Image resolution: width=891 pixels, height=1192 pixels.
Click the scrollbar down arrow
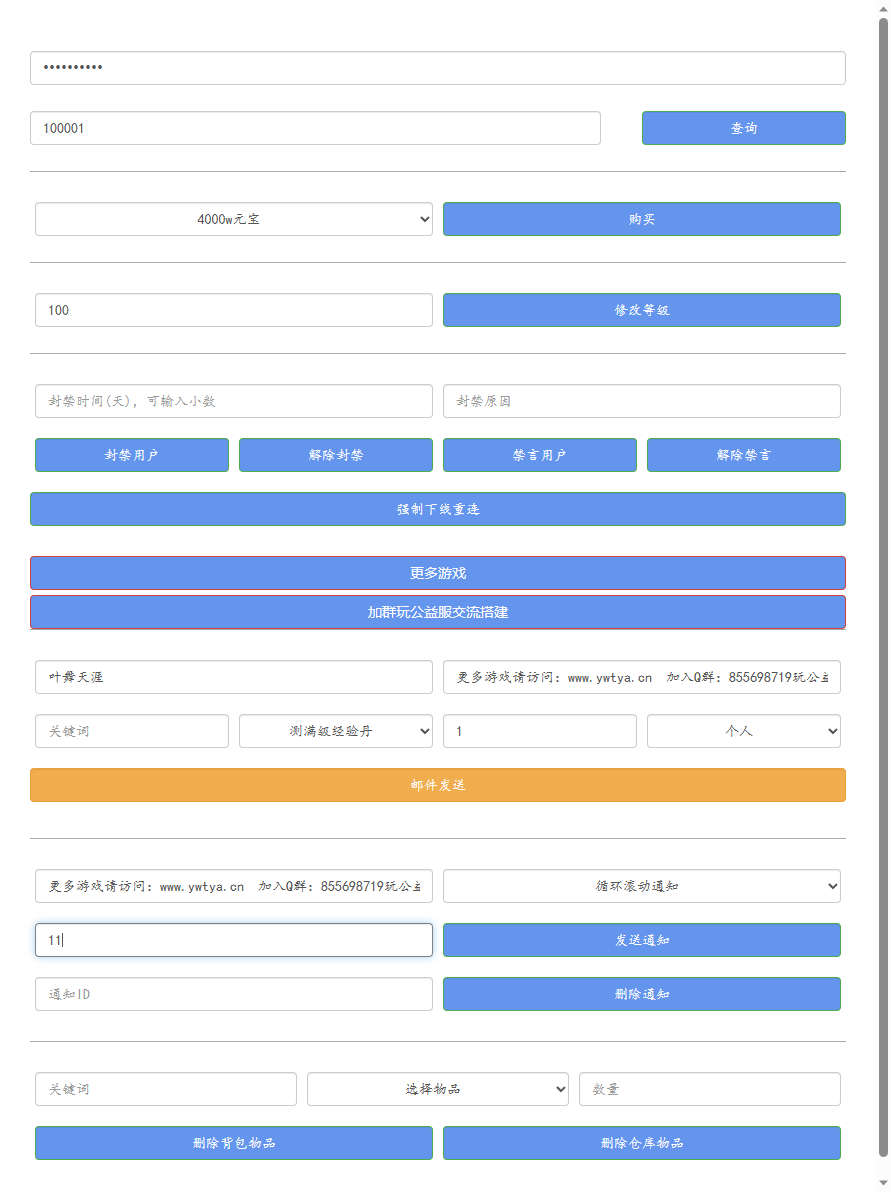(x=883, y=1184)
